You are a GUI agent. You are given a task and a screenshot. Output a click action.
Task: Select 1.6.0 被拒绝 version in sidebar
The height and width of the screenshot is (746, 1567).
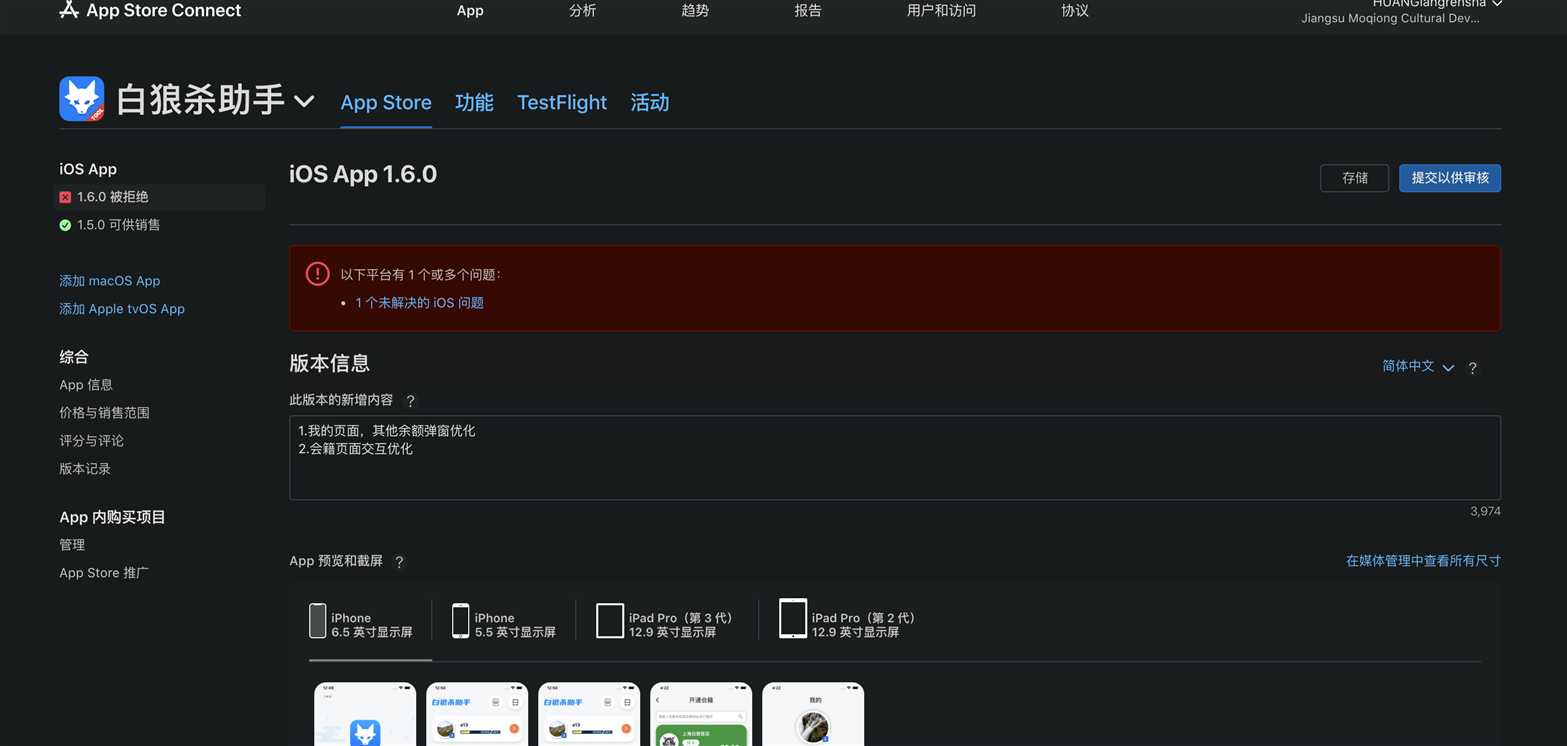point(159,197)
